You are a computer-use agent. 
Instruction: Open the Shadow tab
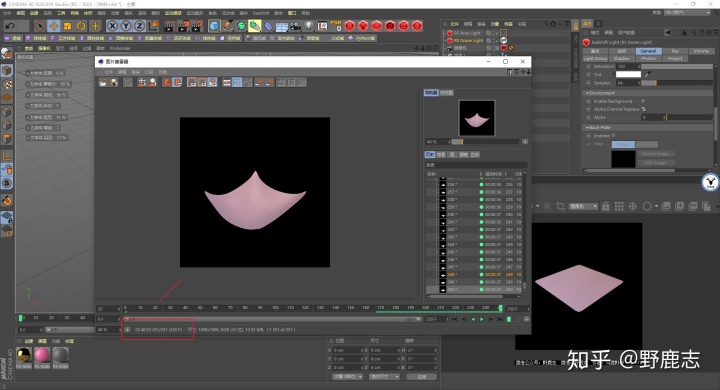pyautogui.click(x=622, y=59)
